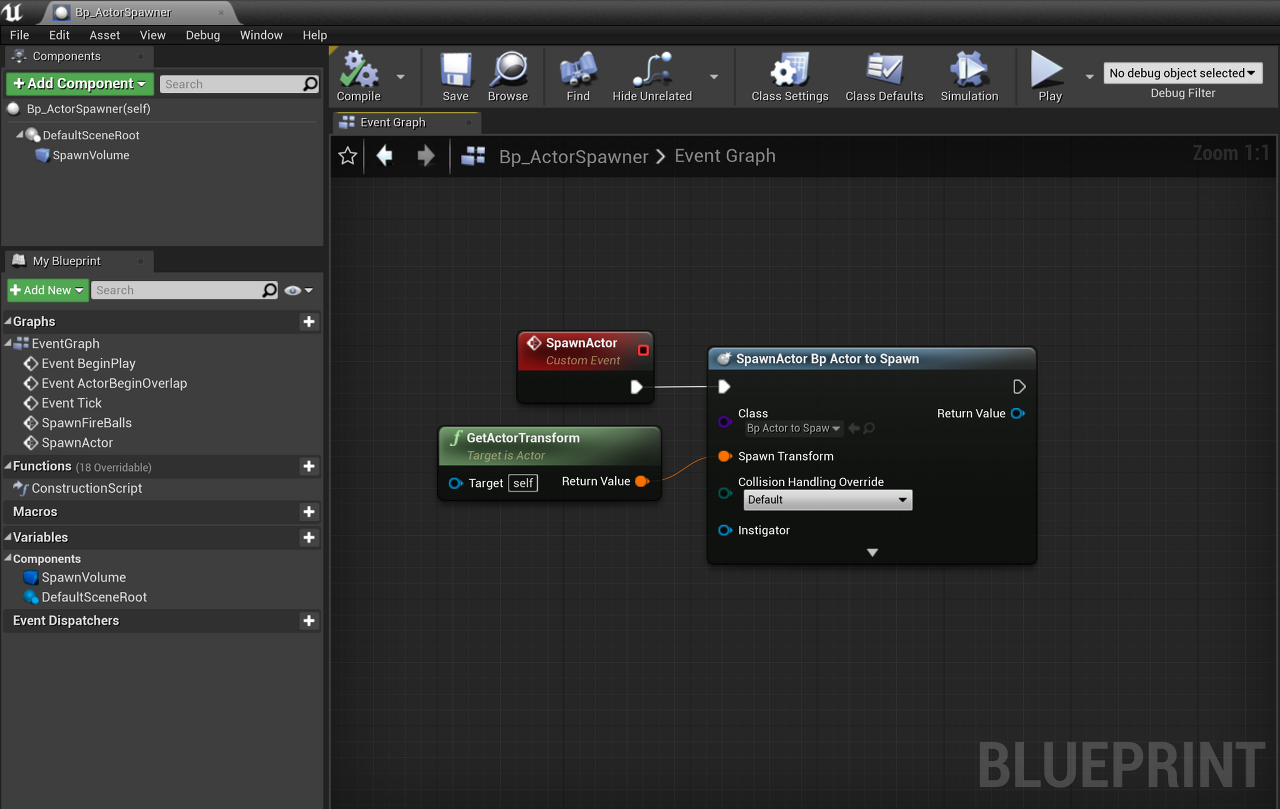
Task: Navigate back in graph history
Action: tap(384, 155)
